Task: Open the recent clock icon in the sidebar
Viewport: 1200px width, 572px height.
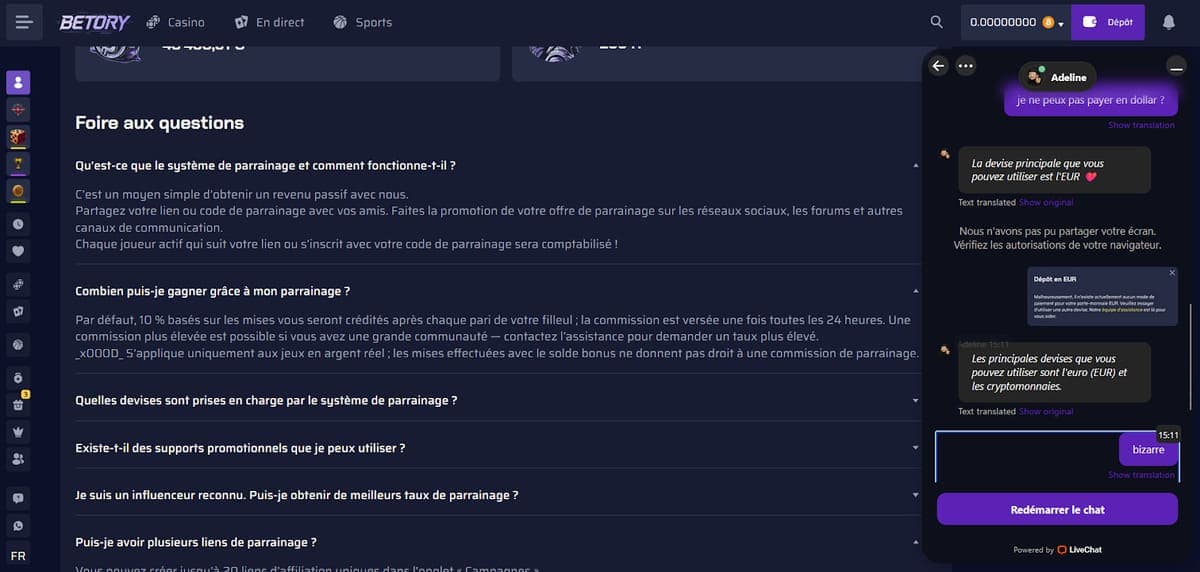Action: pyautogui.click(x=18, y=224)
